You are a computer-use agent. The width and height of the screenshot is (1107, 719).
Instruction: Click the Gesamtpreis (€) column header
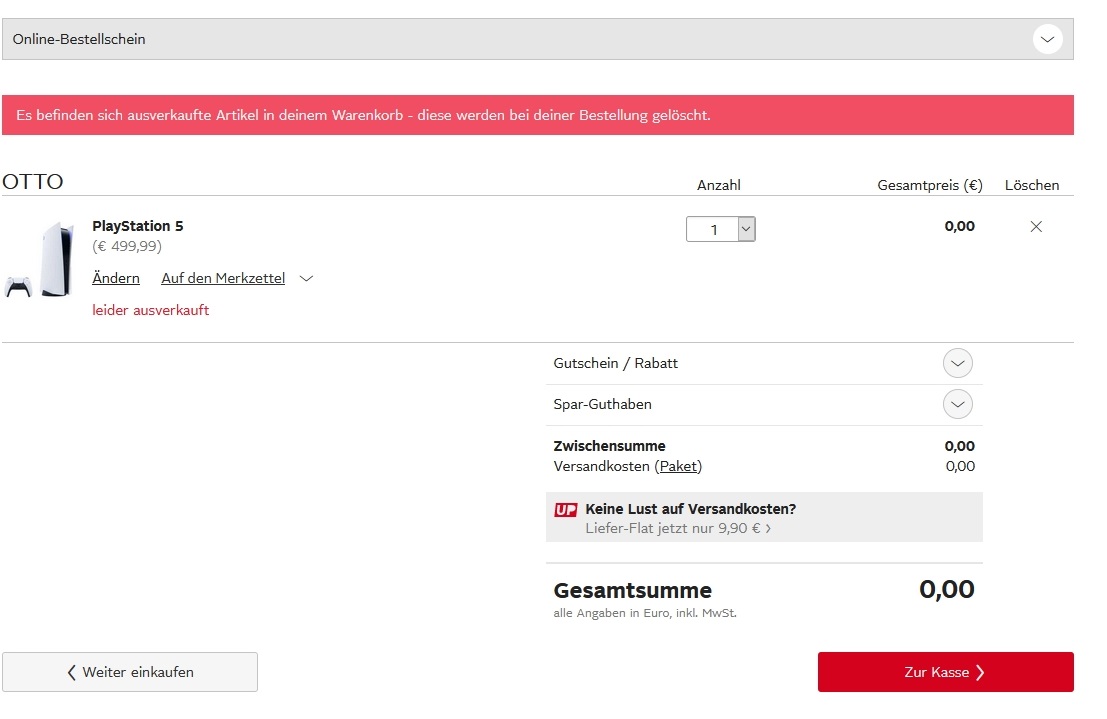tap(930, 185)
